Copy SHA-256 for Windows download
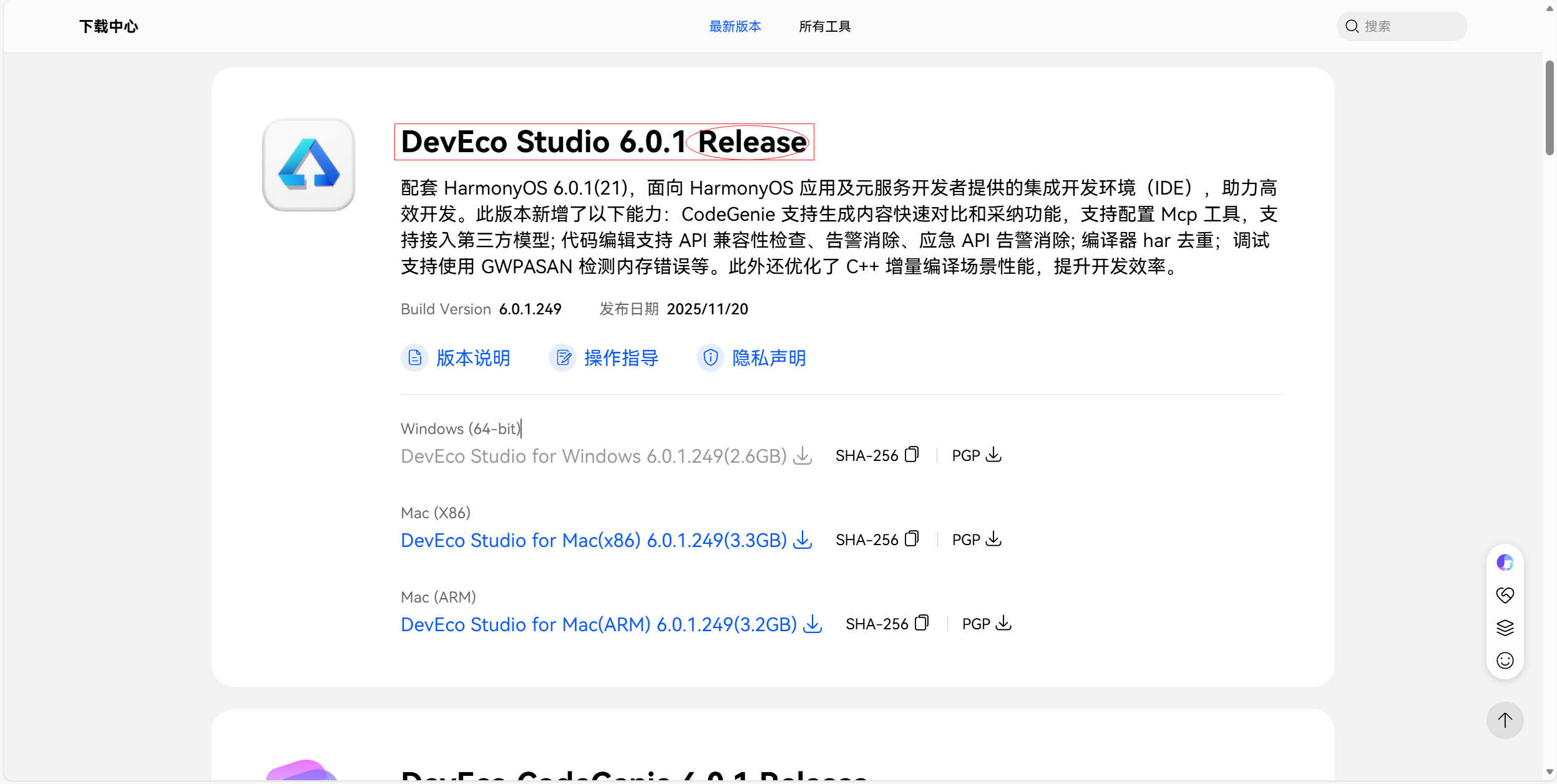The image size is (1557, 784). pyautogui.click(x=912, y=455)
